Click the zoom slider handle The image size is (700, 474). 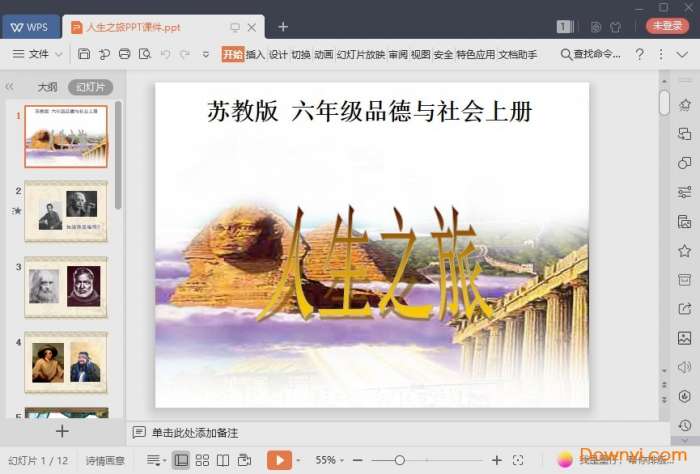click(x=400, y=460)
